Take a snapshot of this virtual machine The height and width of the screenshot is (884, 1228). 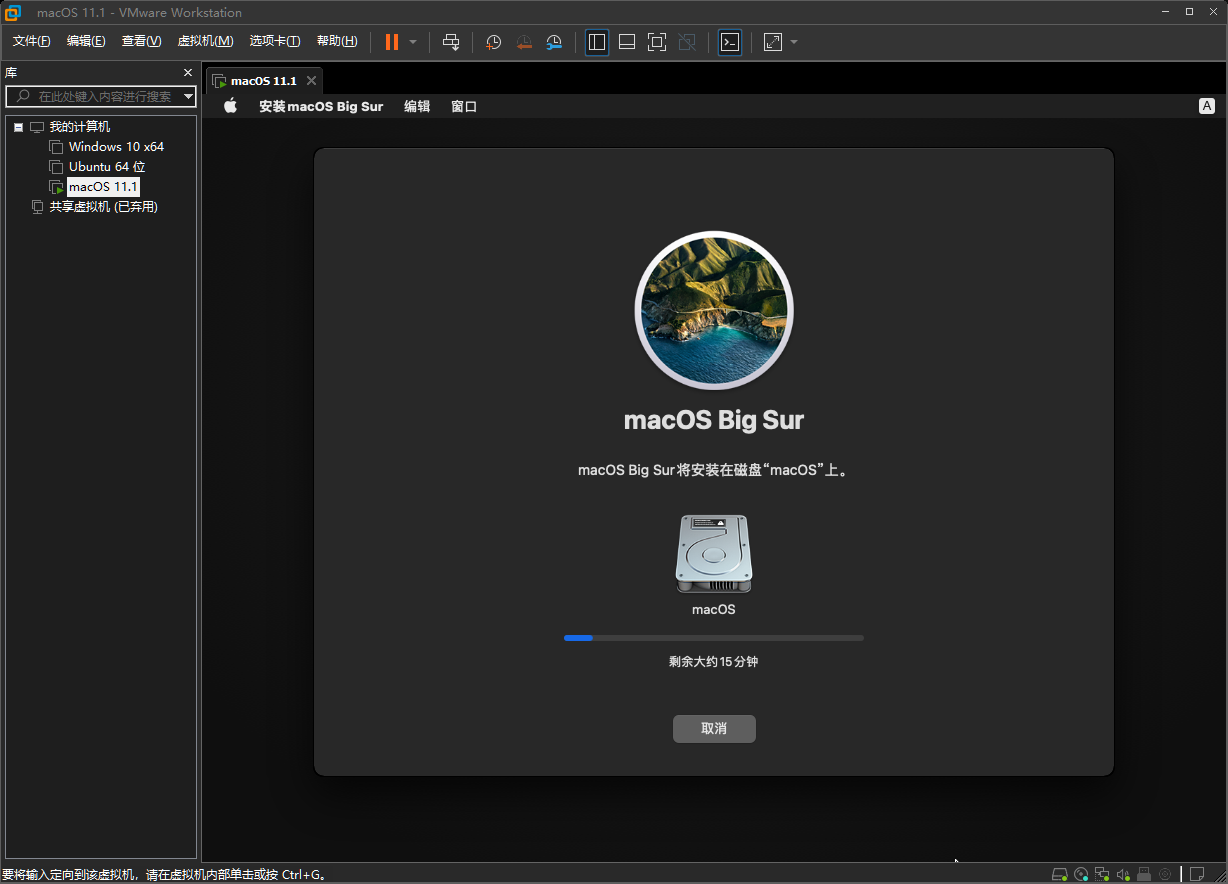493,42
